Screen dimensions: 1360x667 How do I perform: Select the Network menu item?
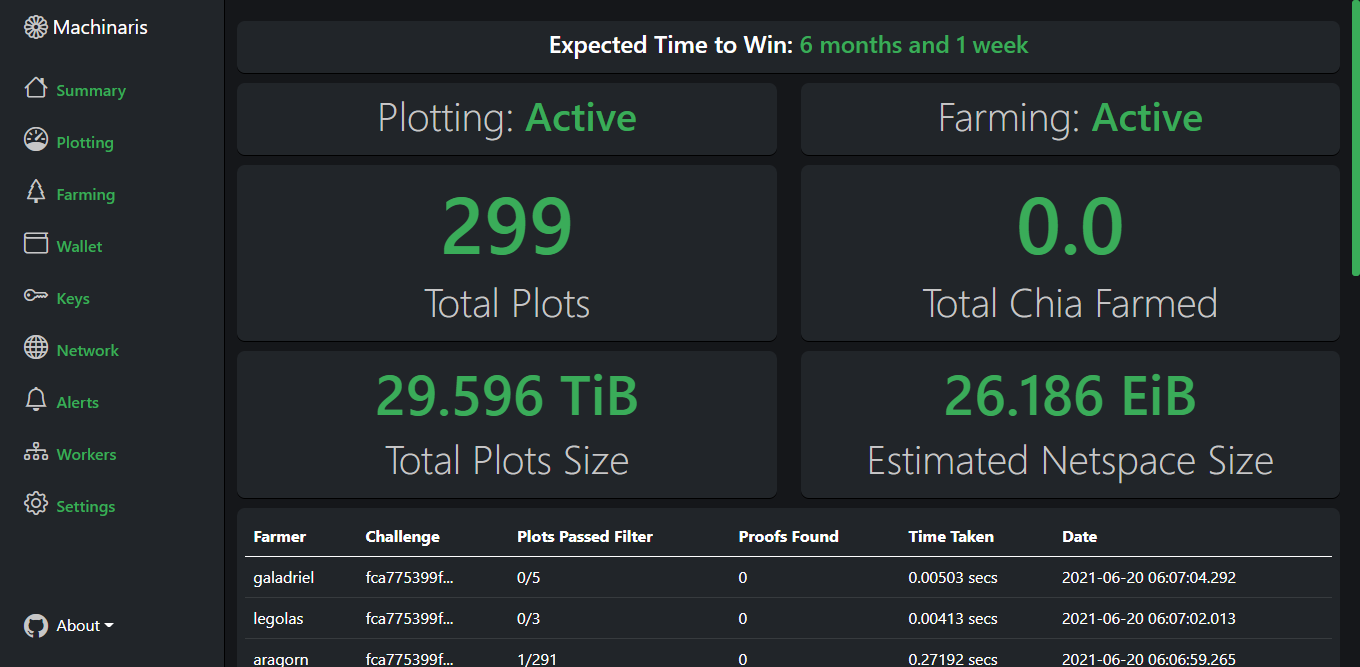click(x=87, y=350)
